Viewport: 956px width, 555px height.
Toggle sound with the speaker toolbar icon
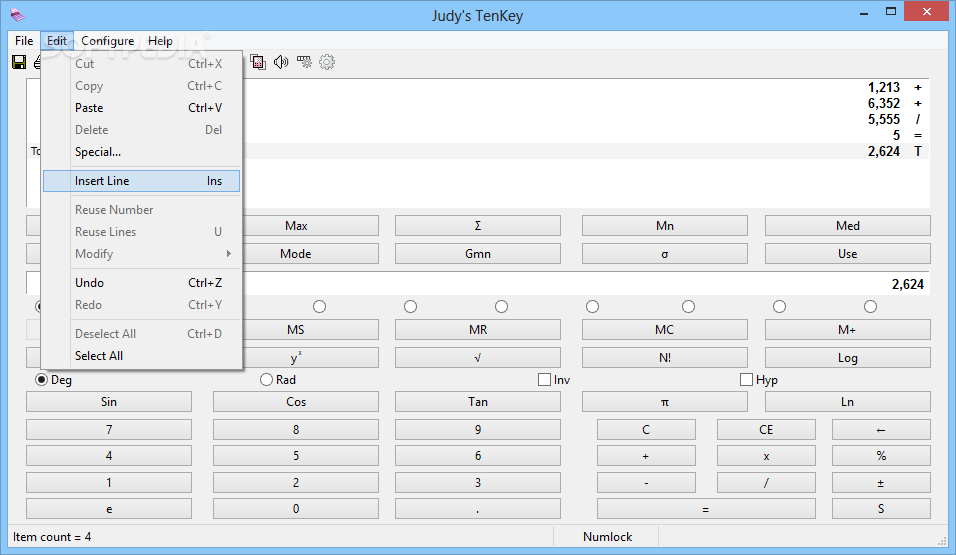(280, 62)
